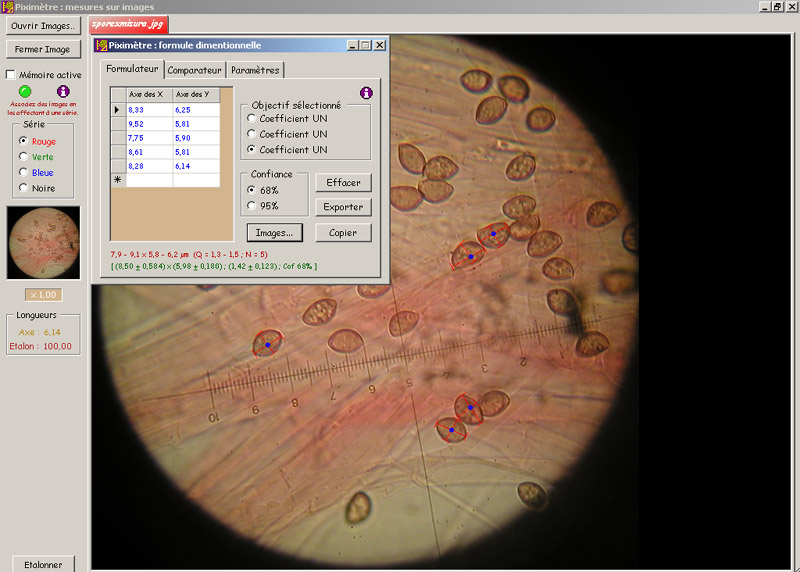Click the Piximètre icon in the dialog title bar
Screen dimensions: 800x572
click(101, 45)
